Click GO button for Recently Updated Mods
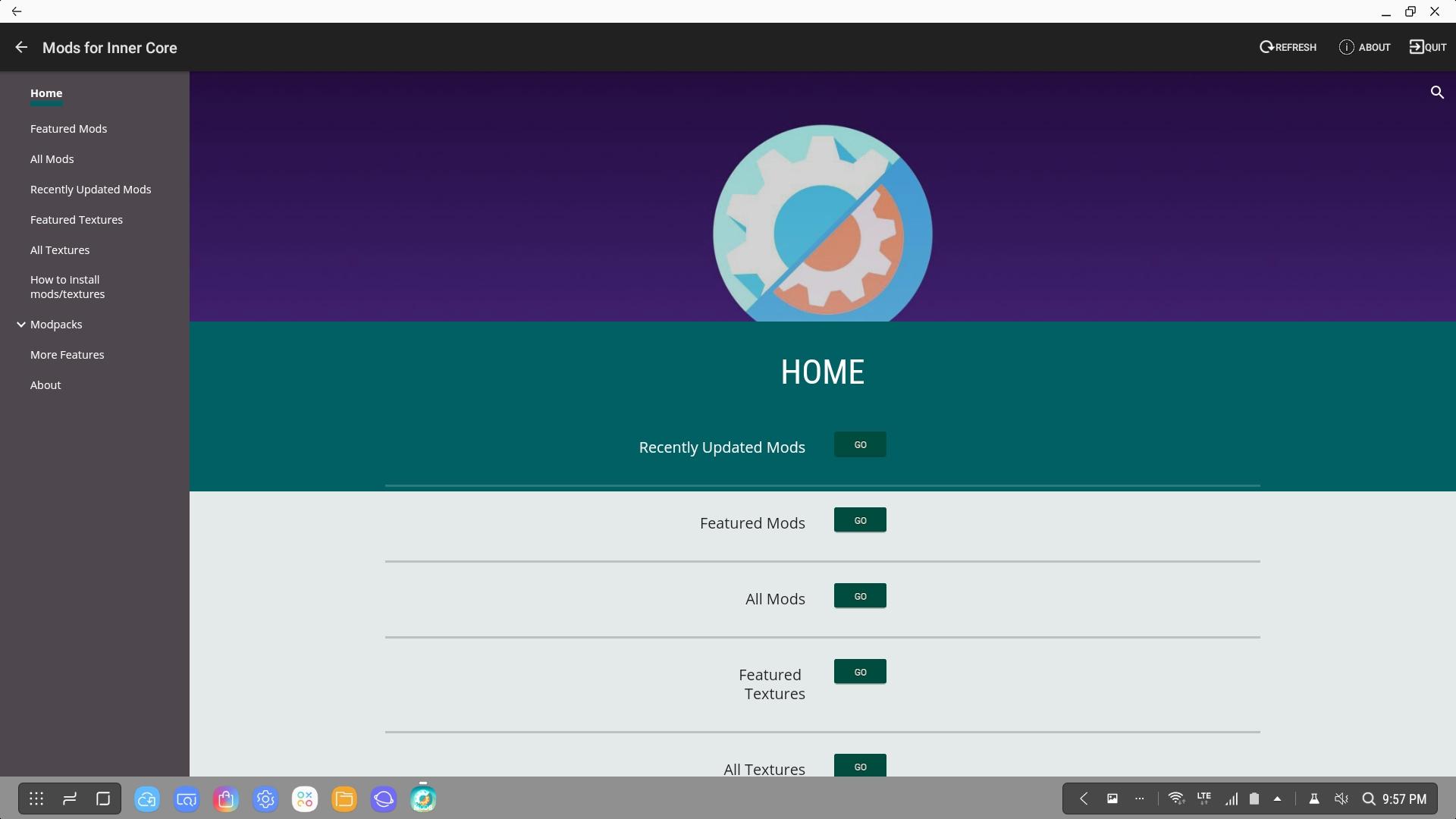The image size is (1456, 819). point(860,444)
